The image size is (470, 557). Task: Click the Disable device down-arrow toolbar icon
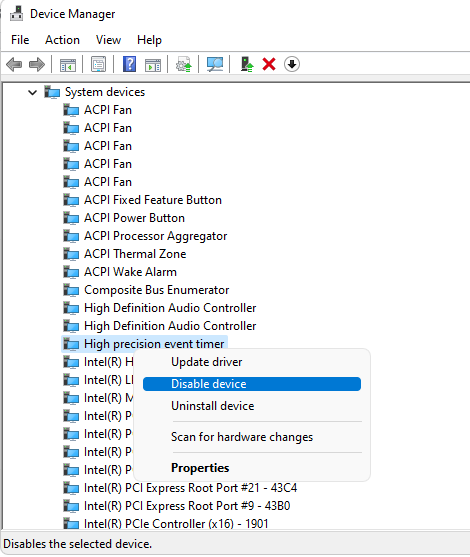[x=292, y=64]
